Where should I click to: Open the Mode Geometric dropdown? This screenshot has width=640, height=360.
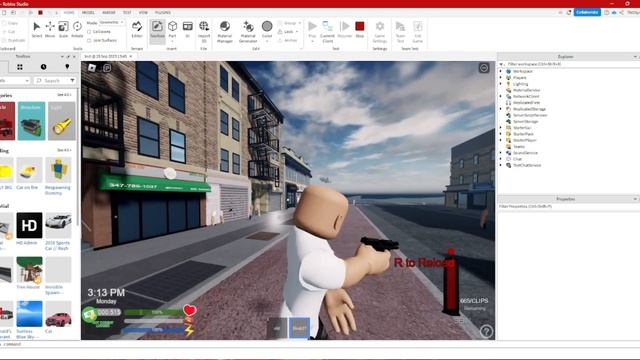[x=111, y=22]
